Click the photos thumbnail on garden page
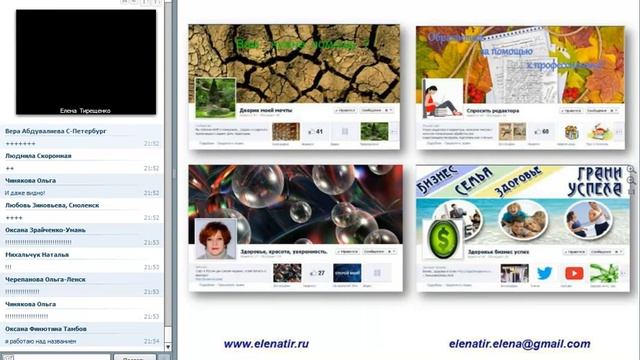Image resolution: width=640 pixels, height=360 pixels. pyautogui.click(x=286, y=131)
